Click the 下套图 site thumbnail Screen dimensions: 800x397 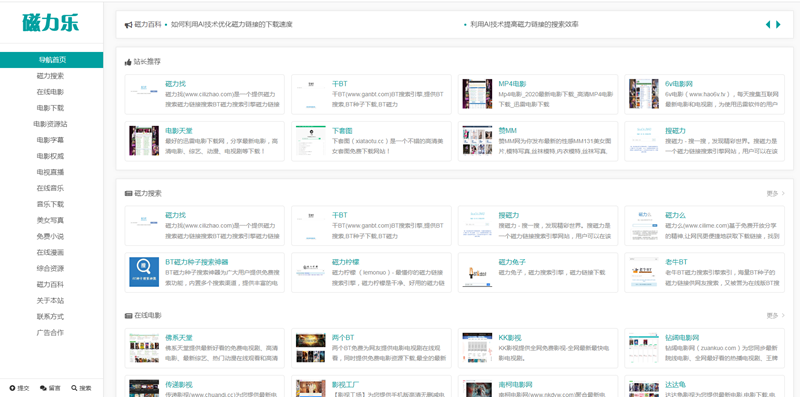311,141
